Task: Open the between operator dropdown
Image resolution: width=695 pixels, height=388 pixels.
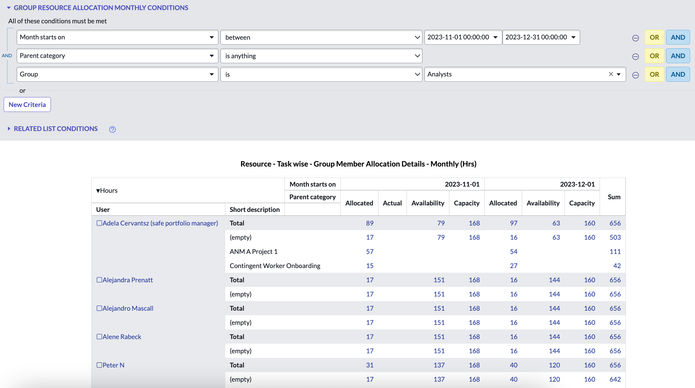Action: pos(321,37)
